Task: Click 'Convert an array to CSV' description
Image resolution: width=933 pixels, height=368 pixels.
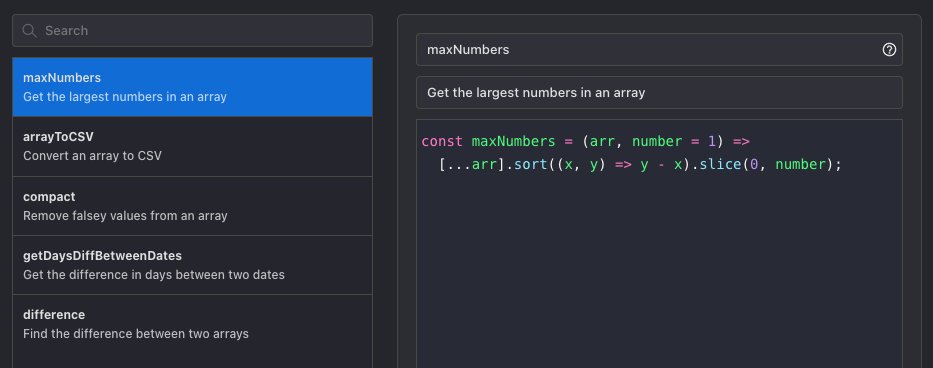Action: pos(92,156)
